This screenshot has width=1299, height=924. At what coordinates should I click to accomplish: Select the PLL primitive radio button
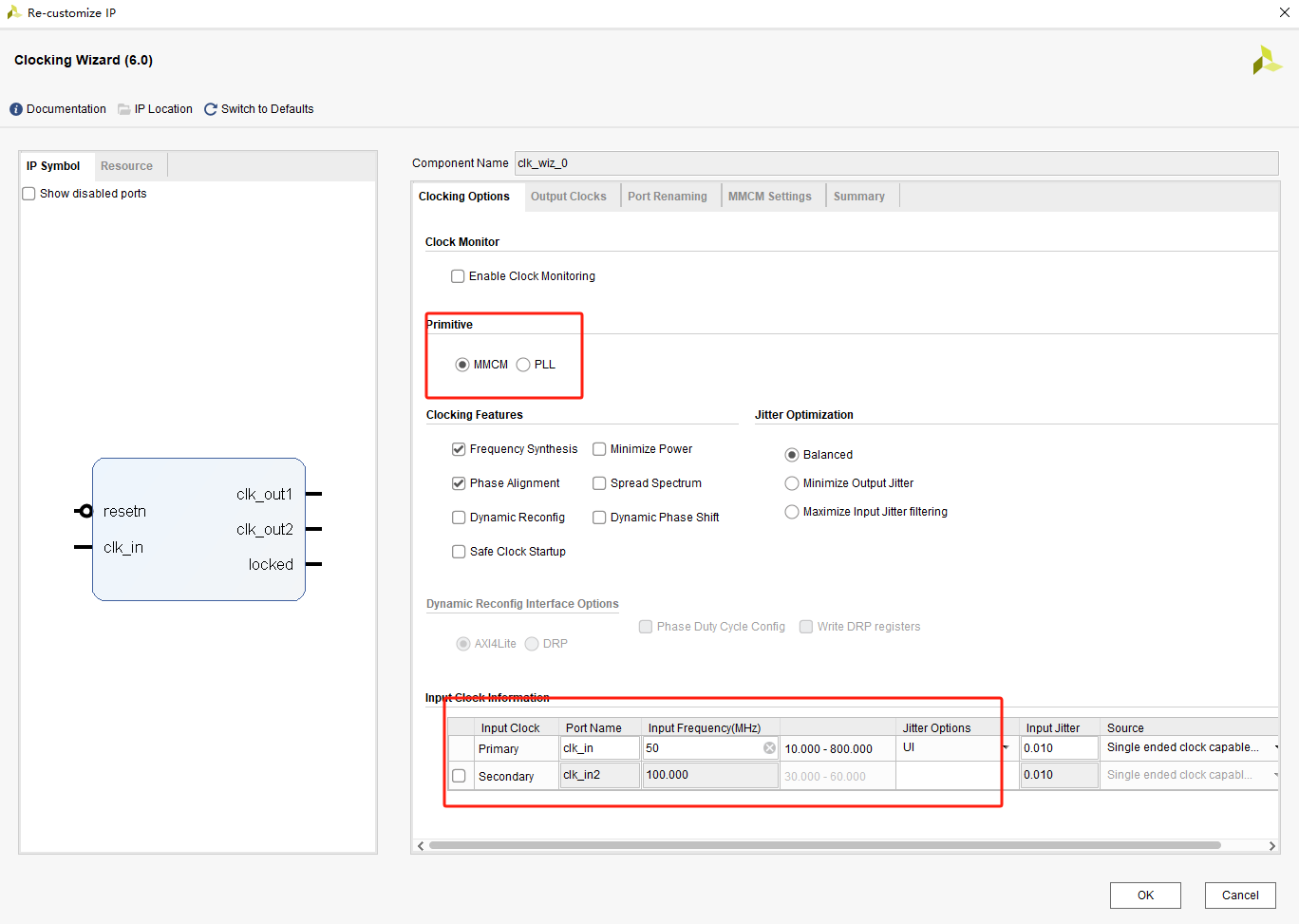coord(523,365)
